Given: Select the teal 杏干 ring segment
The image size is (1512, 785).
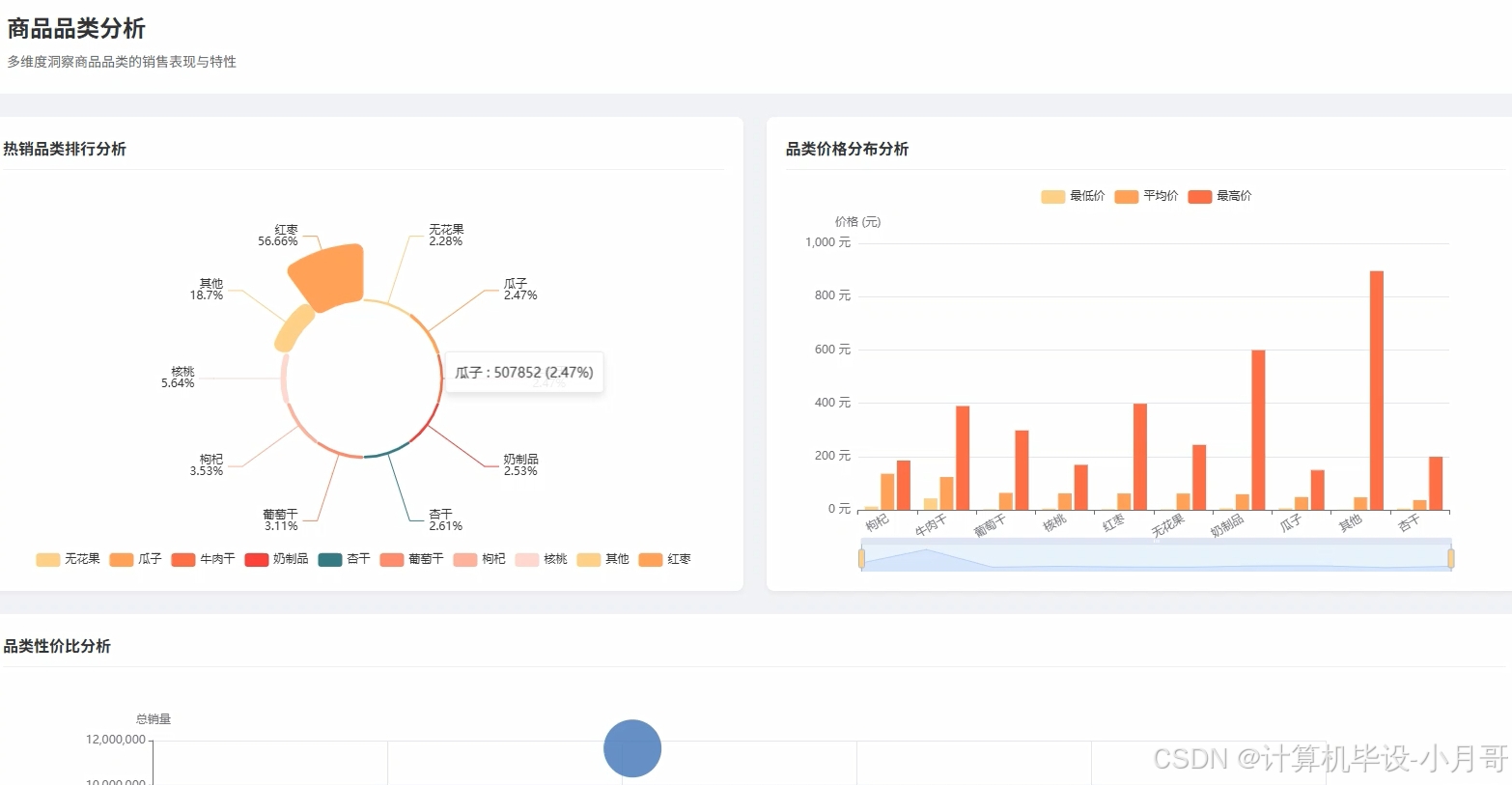Looking at the screenshot, I should point(387,452).
